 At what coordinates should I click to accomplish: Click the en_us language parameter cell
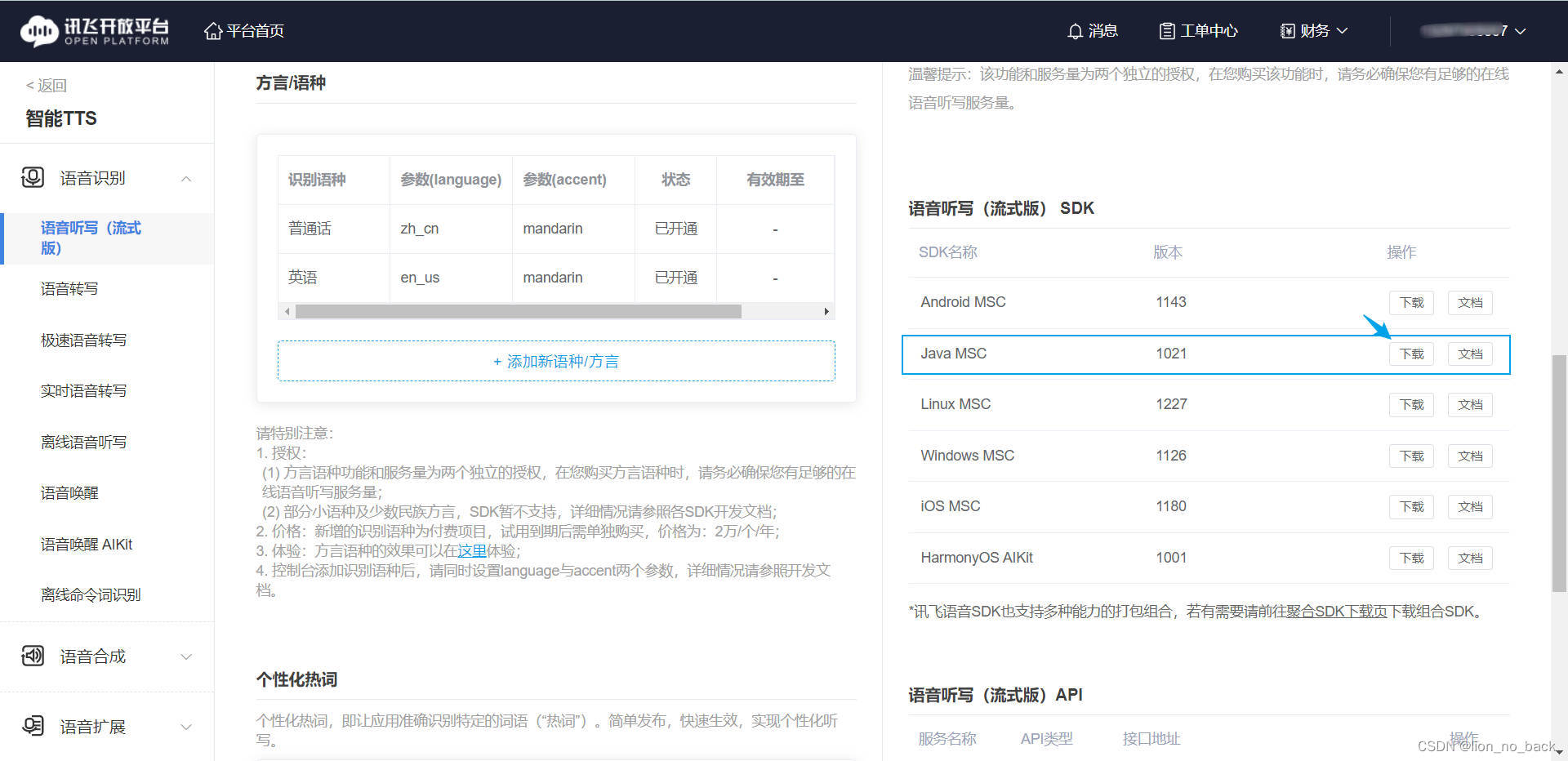(452, 278)
